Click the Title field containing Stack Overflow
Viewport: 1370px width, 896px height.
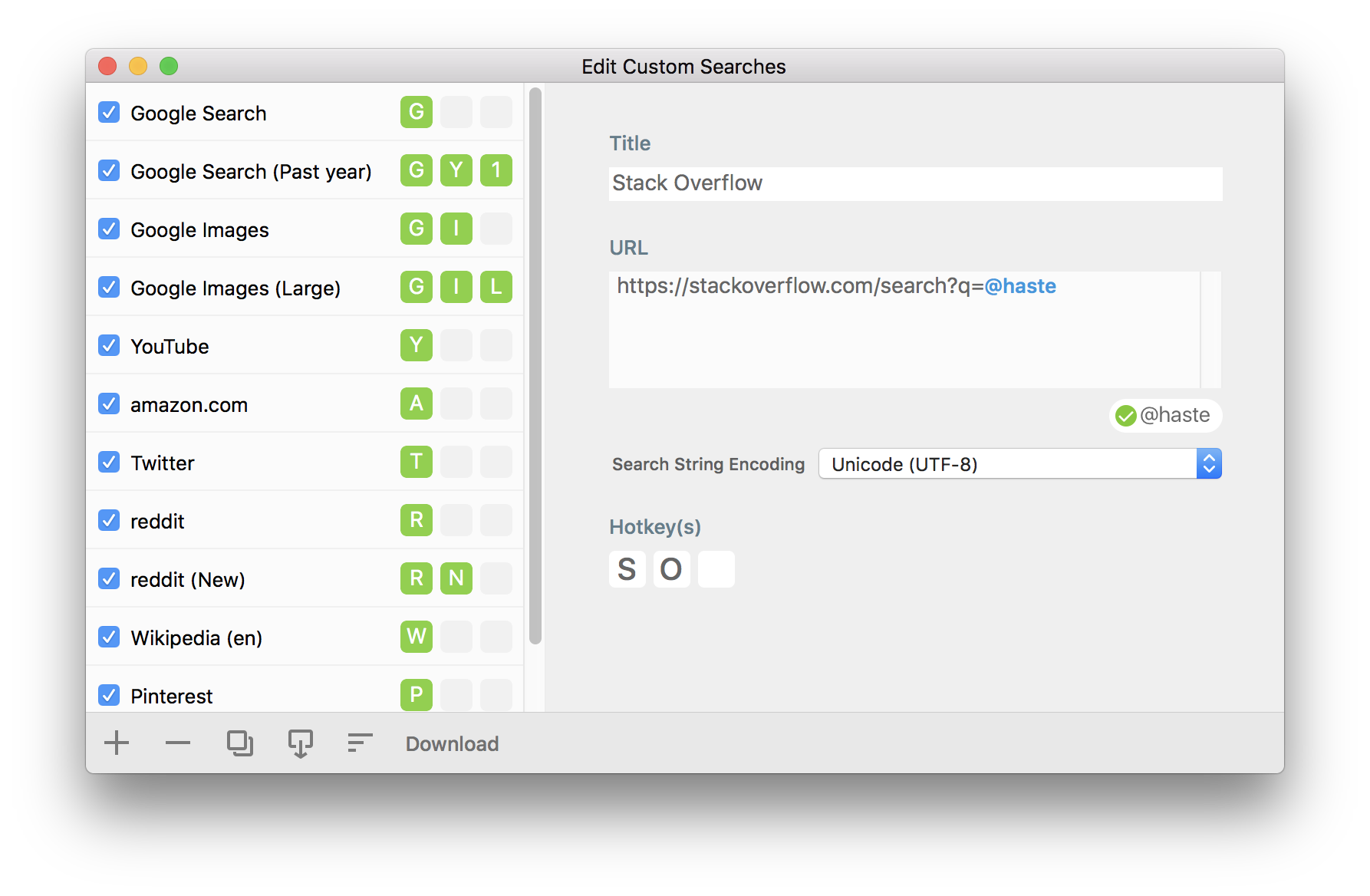pyautogui.click(x=915, y=183)
